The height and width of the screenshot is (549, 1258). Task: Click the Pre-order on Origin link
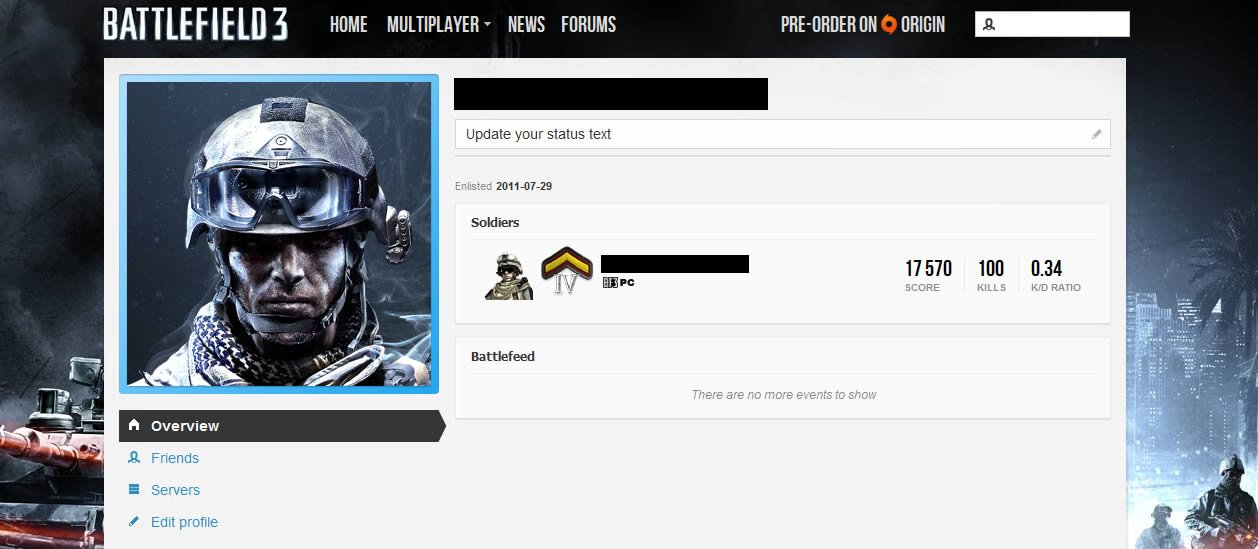coord(863,25)
